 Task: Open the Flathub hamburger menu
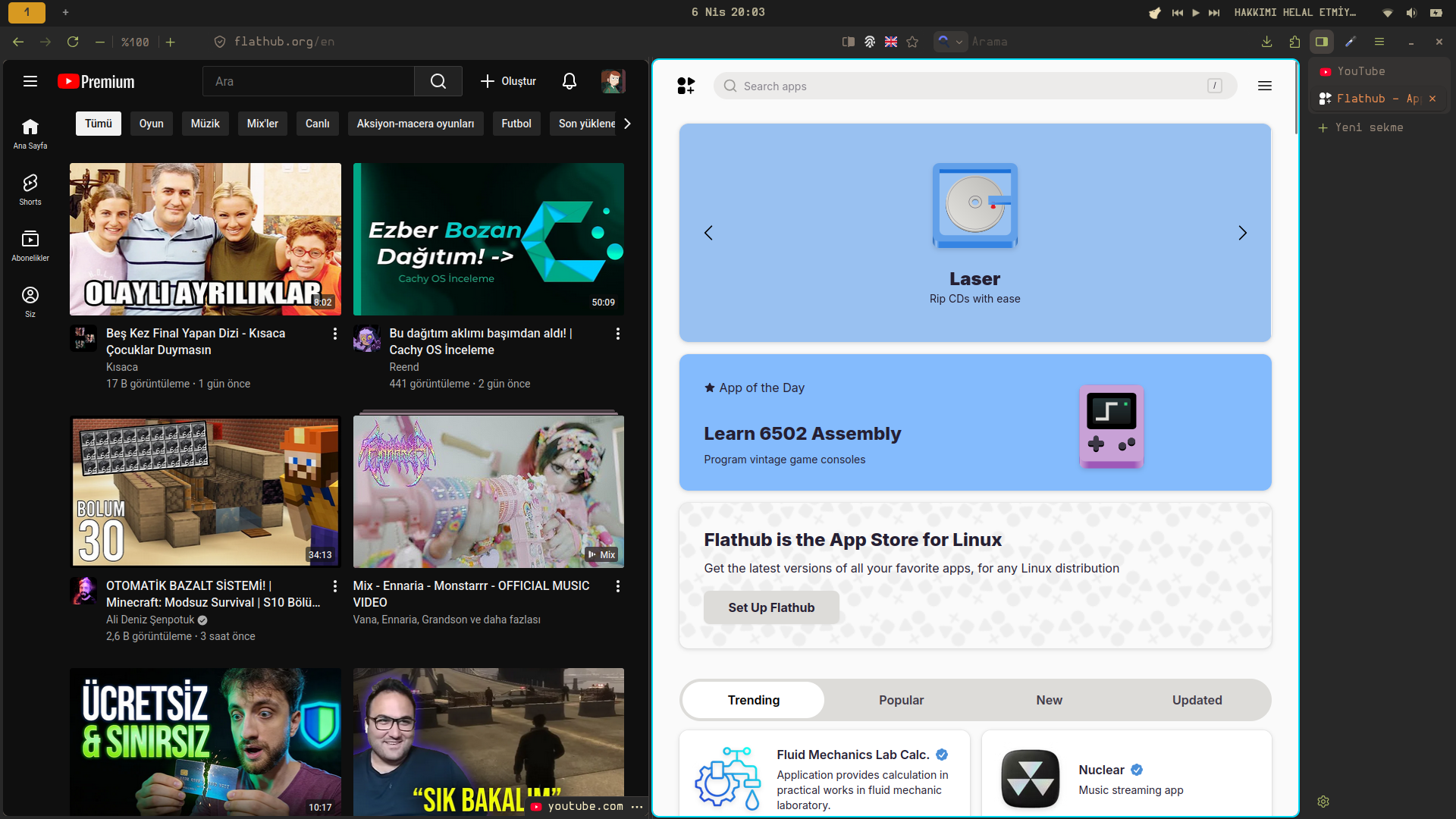[1265, 86]
